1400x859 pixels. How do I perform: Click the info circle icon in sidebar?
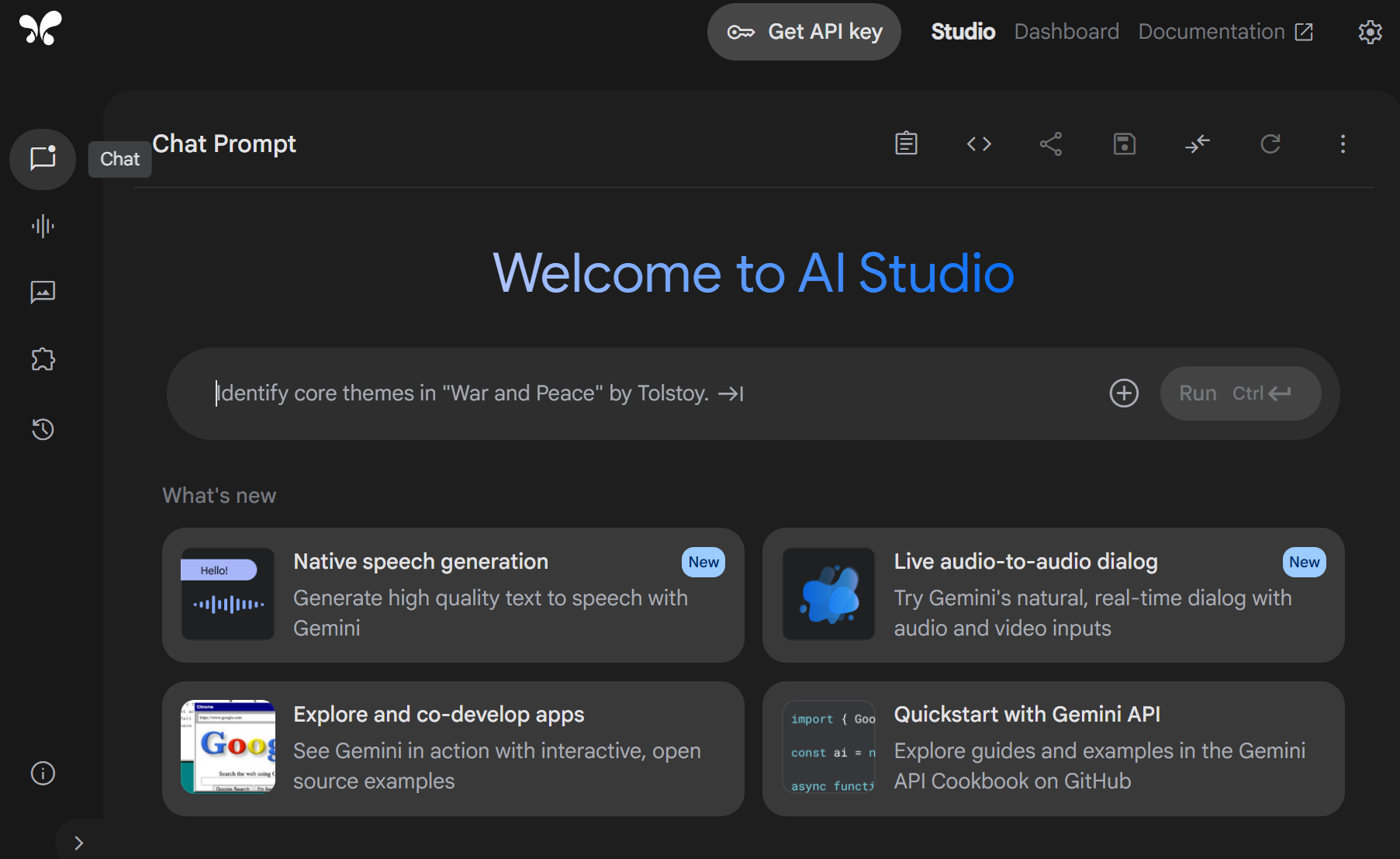coord(43,773)
